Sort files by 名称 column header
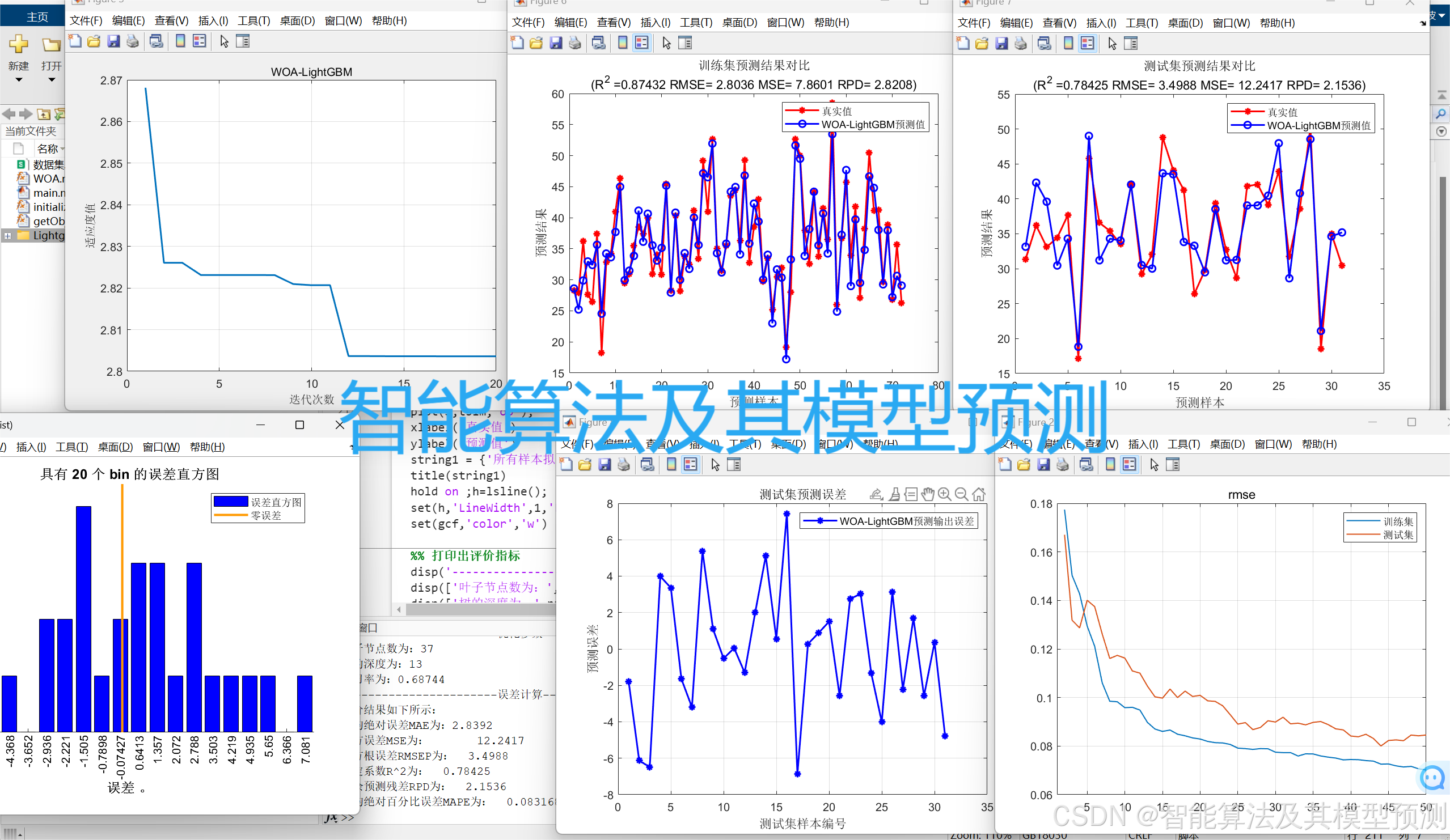Screen dimensions: 1450x840 click(47, 149)
